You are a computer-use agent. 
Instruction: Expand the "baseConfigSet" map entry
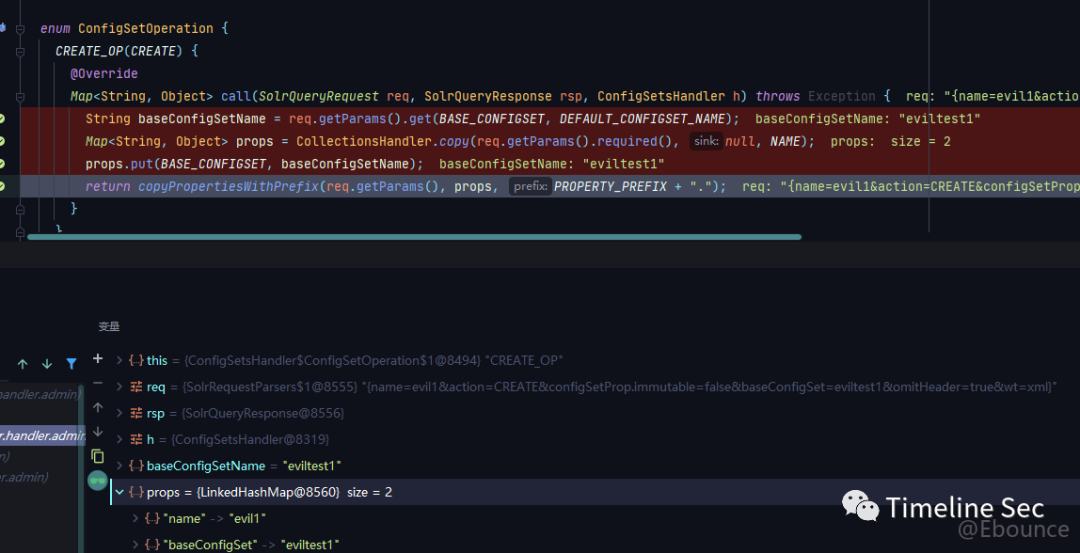click(136, 545)
